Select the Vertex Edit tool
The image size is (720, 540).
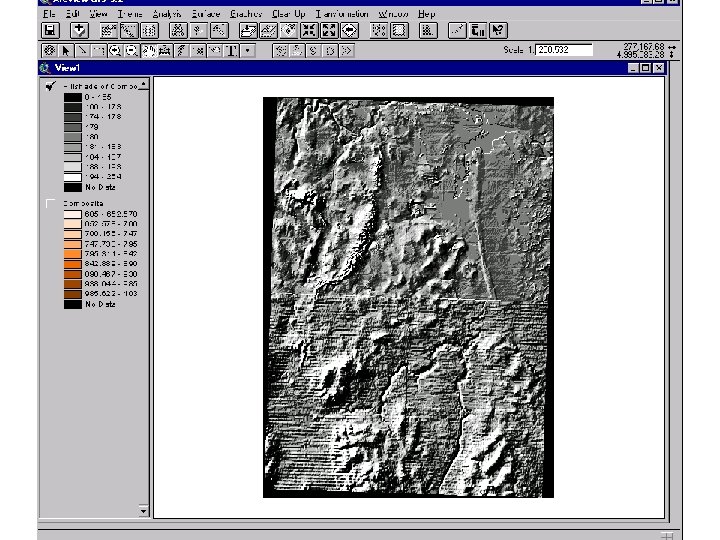82,51
